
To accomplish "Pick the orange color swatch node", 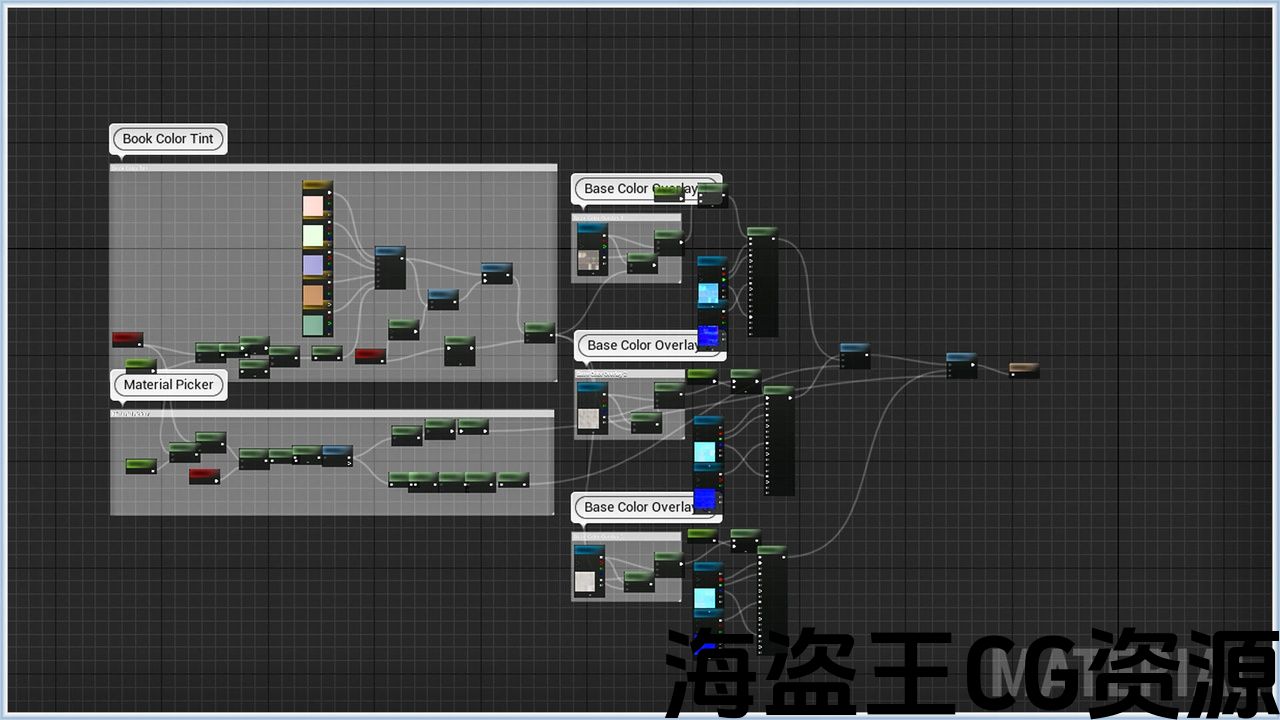I will click(x=313, y=296).
